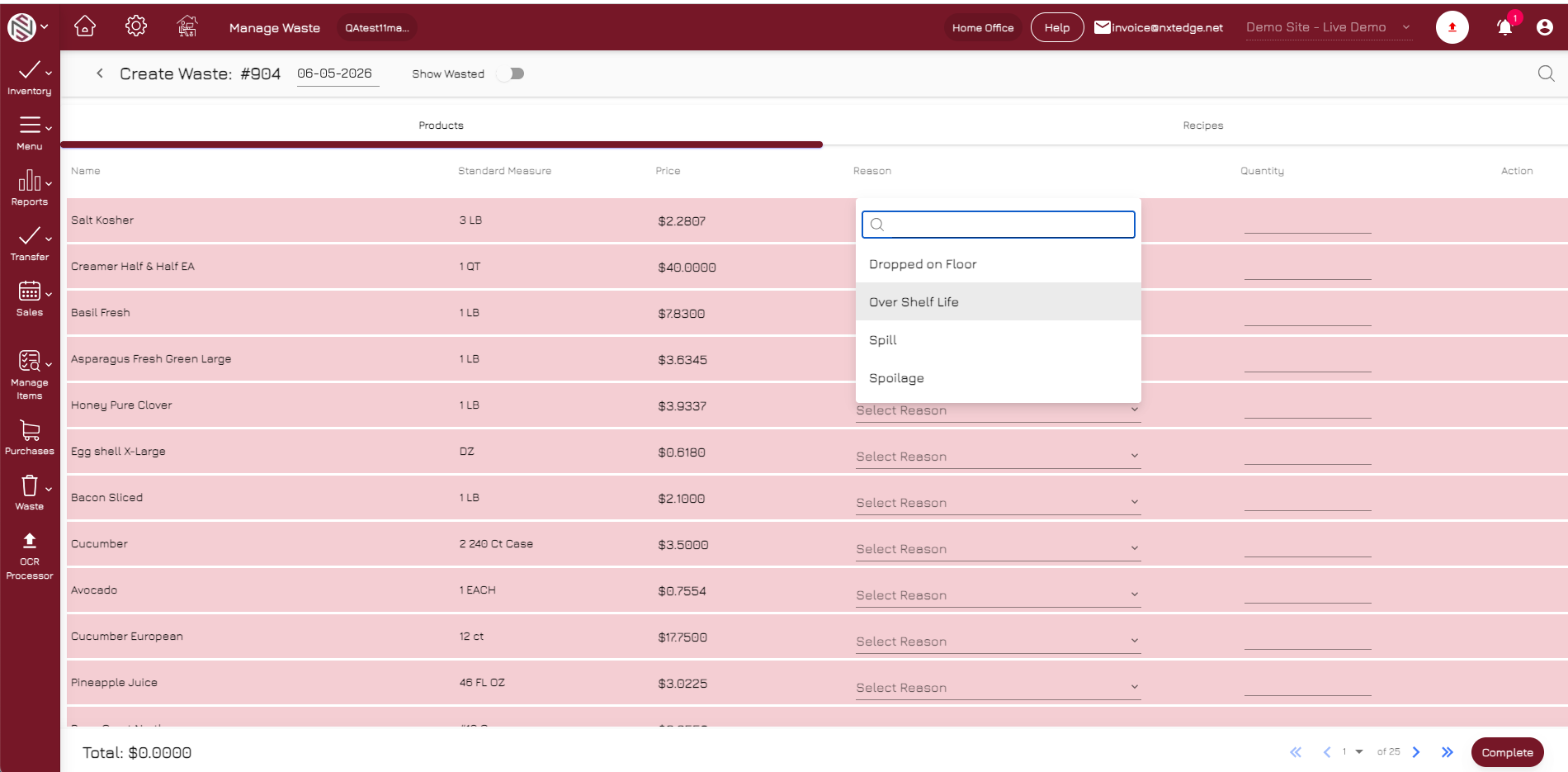
Task: Click the Asparagus Fresh Green Large name
Action: point(151,358)
